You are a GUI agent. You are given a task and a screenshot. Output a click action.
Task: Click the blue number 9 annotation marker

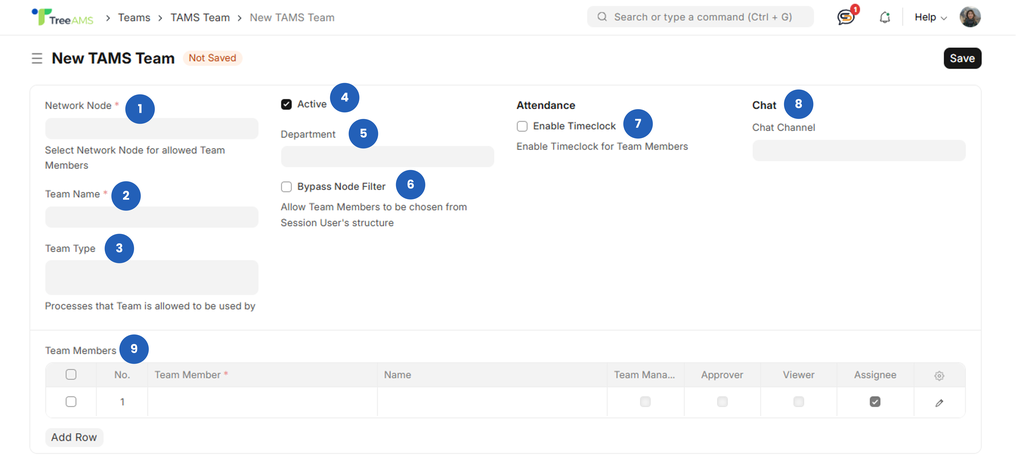click(x=134, y=349)
